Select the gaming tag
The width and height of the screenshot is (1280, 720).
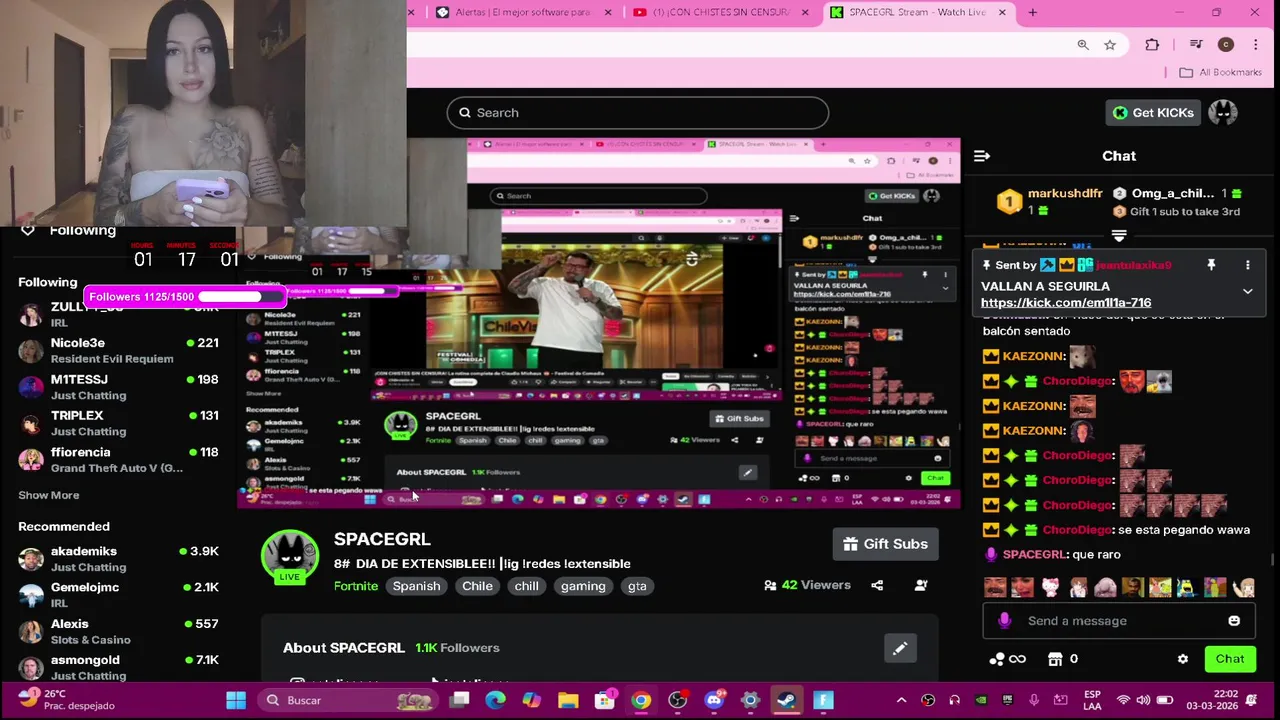coord(583,586)
